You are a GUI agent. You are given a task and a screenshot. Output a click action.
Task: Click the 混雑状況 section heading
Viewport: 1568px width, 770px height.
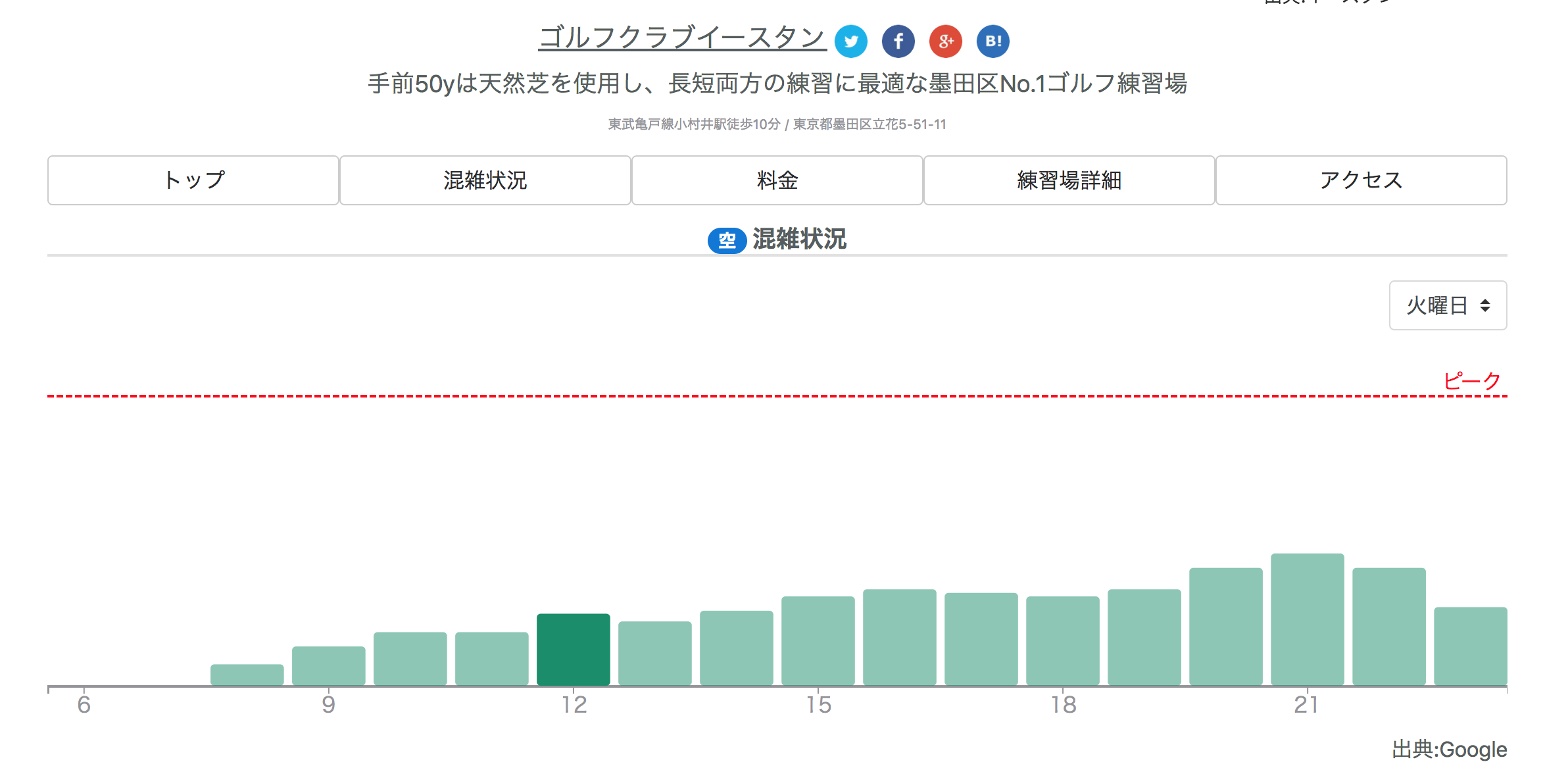799,240
